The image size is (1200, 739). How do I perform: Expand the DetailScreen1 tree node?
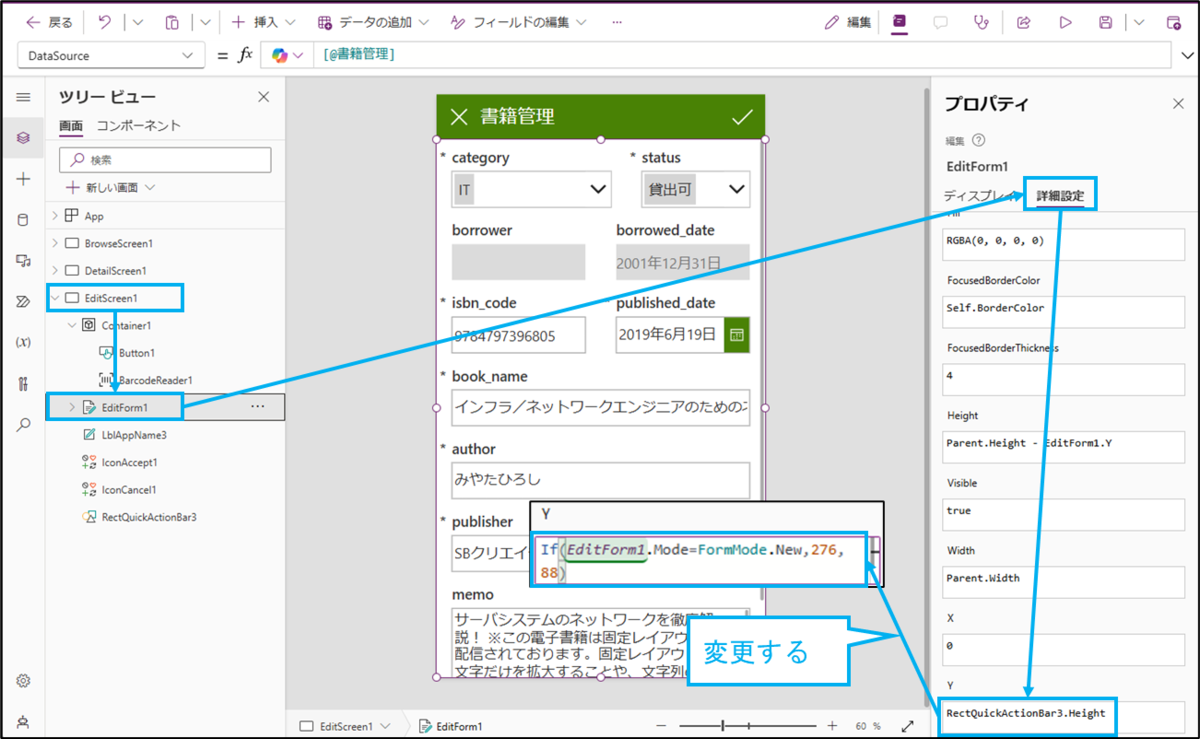54,271
